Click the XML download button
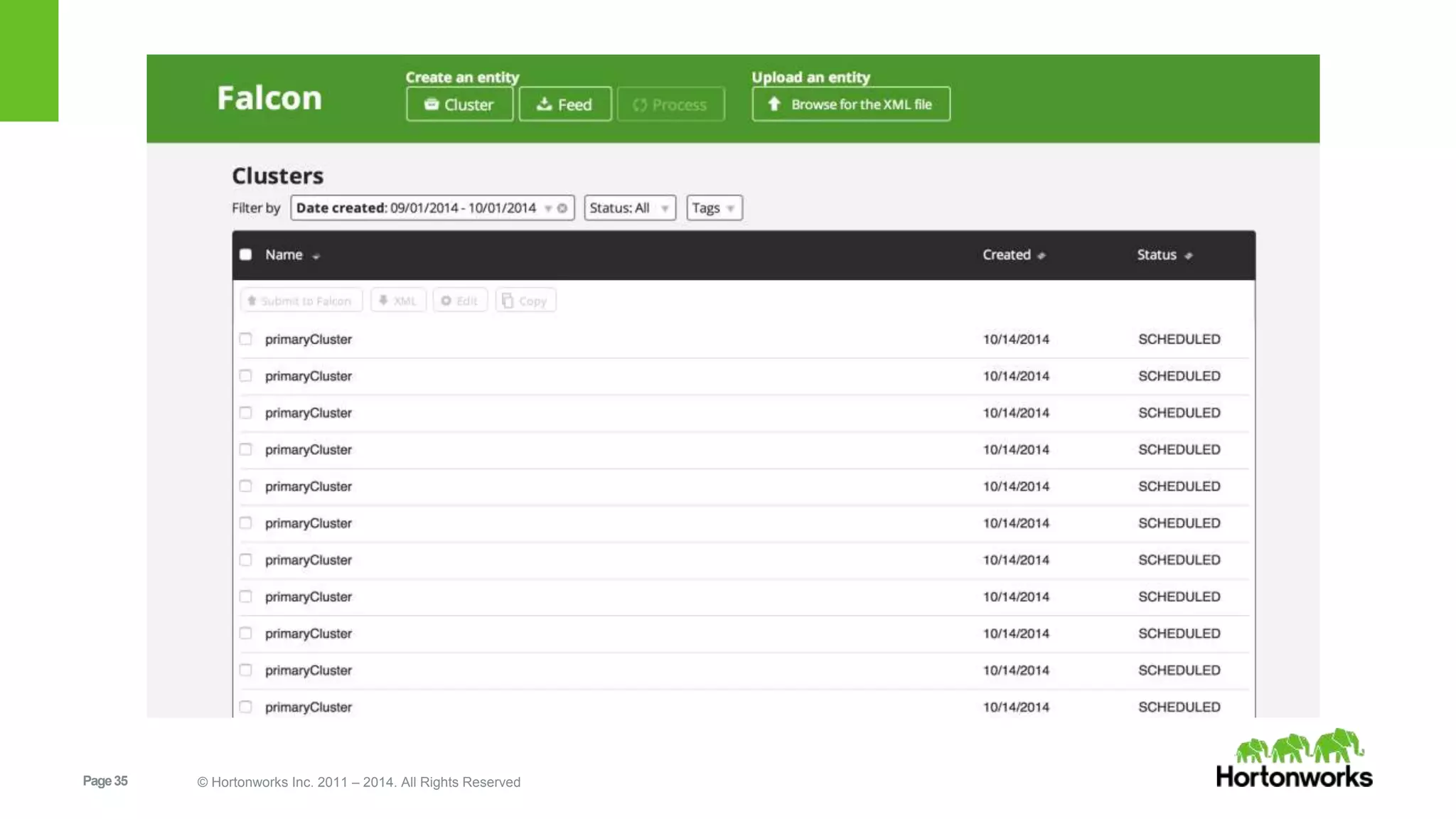 398,301
